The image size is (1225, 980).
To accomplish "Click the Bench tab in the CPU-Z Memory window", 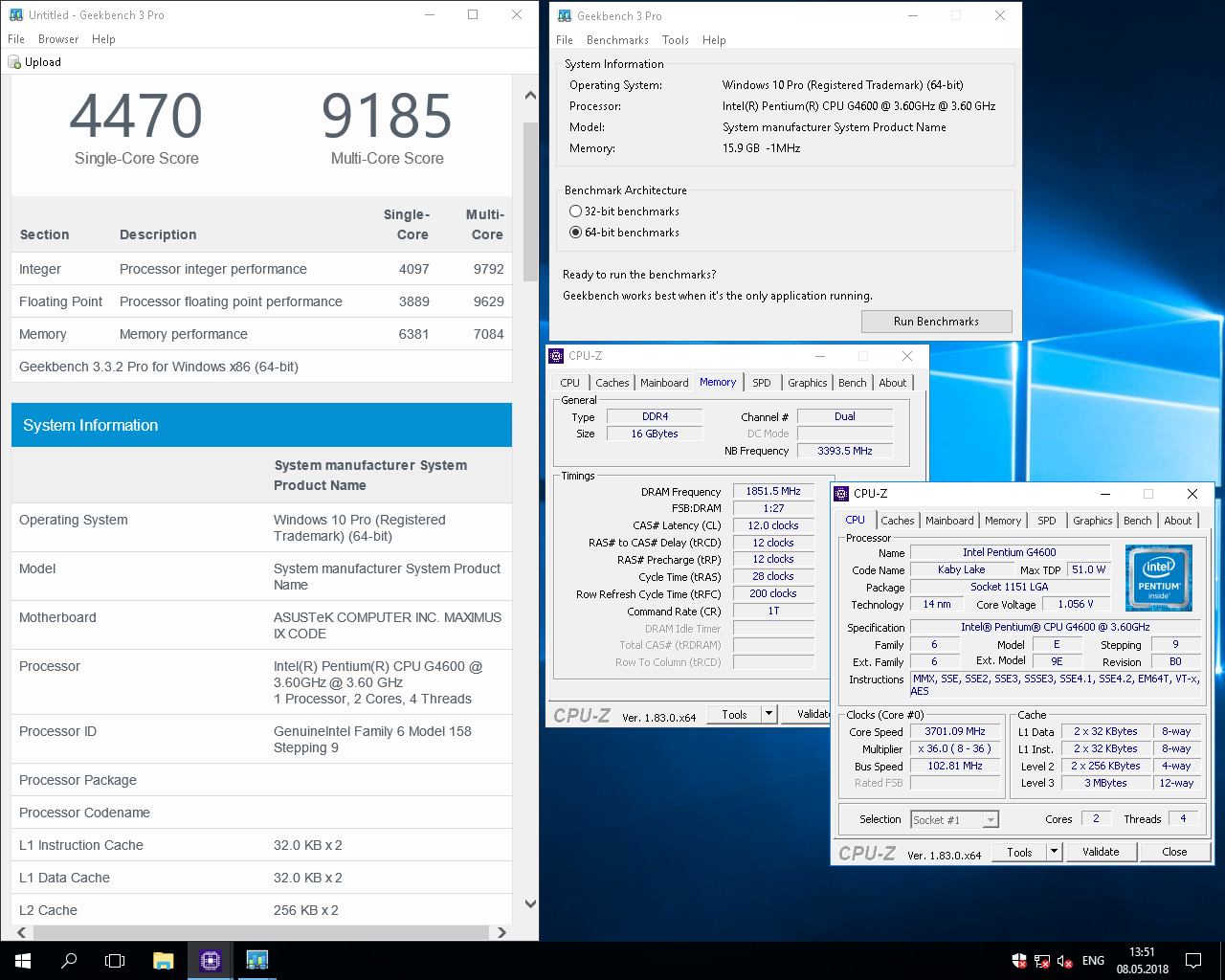I will [x=853, y=383].
